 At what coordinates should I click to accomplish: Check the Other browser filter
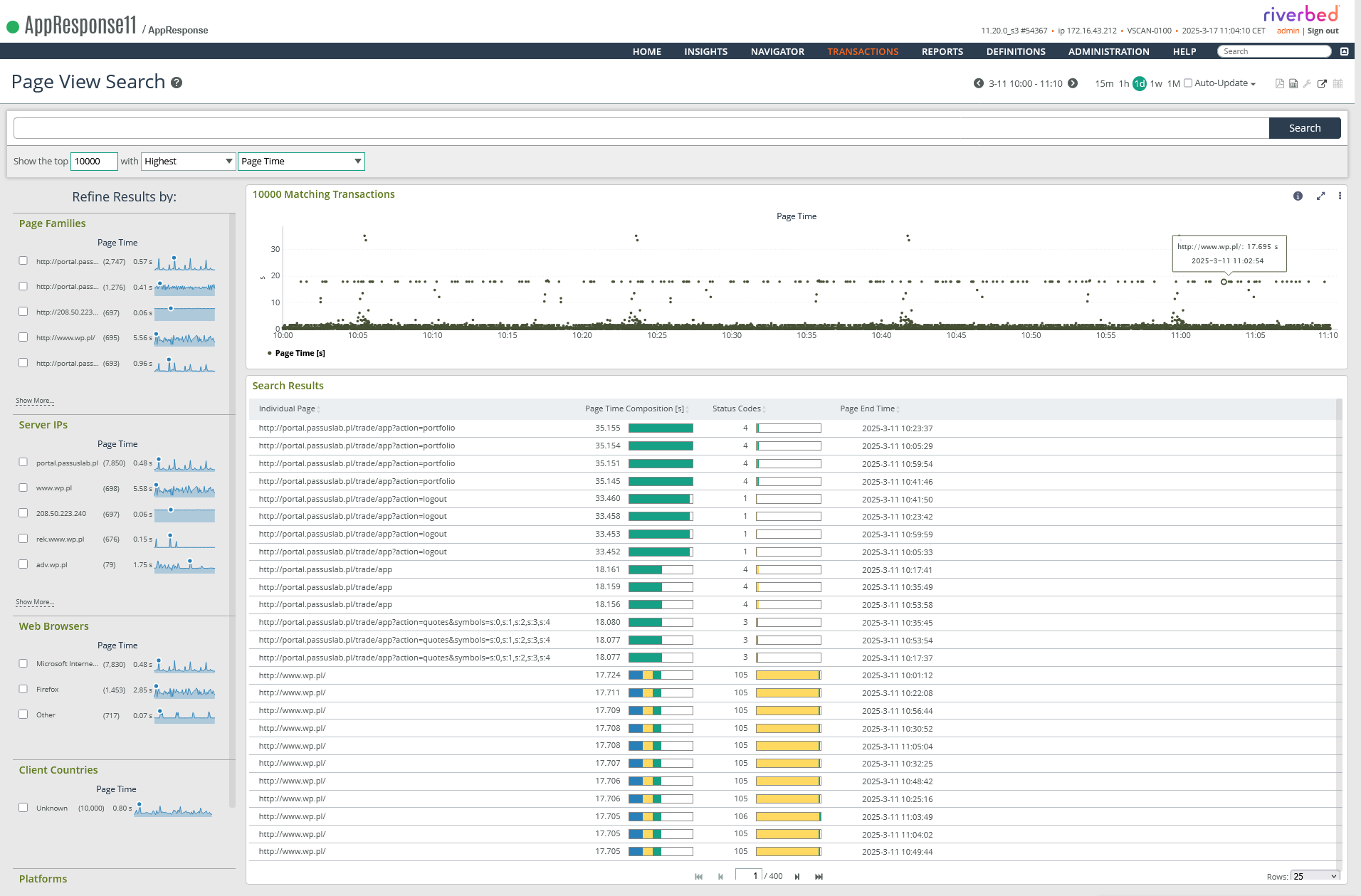[23, 714]
